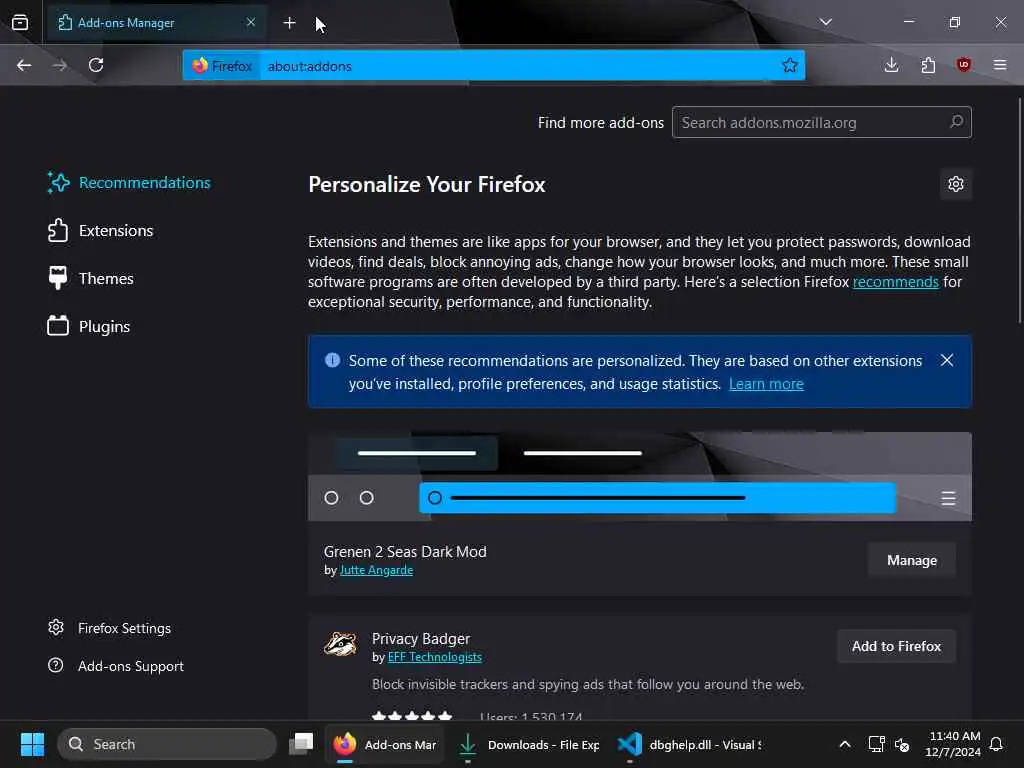Open the Plugins category
The image size is (1024, 768).
coord(89,327)
